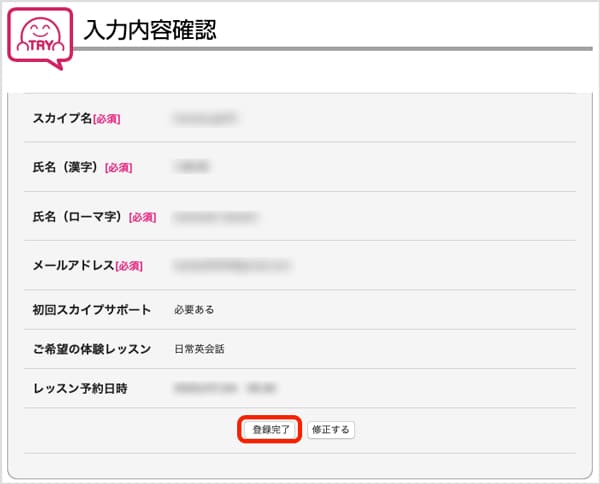Click the 初回スカイプサポート label
This screenshot has width=600, height=484.
pyautogui.click(x=92, y=309)
